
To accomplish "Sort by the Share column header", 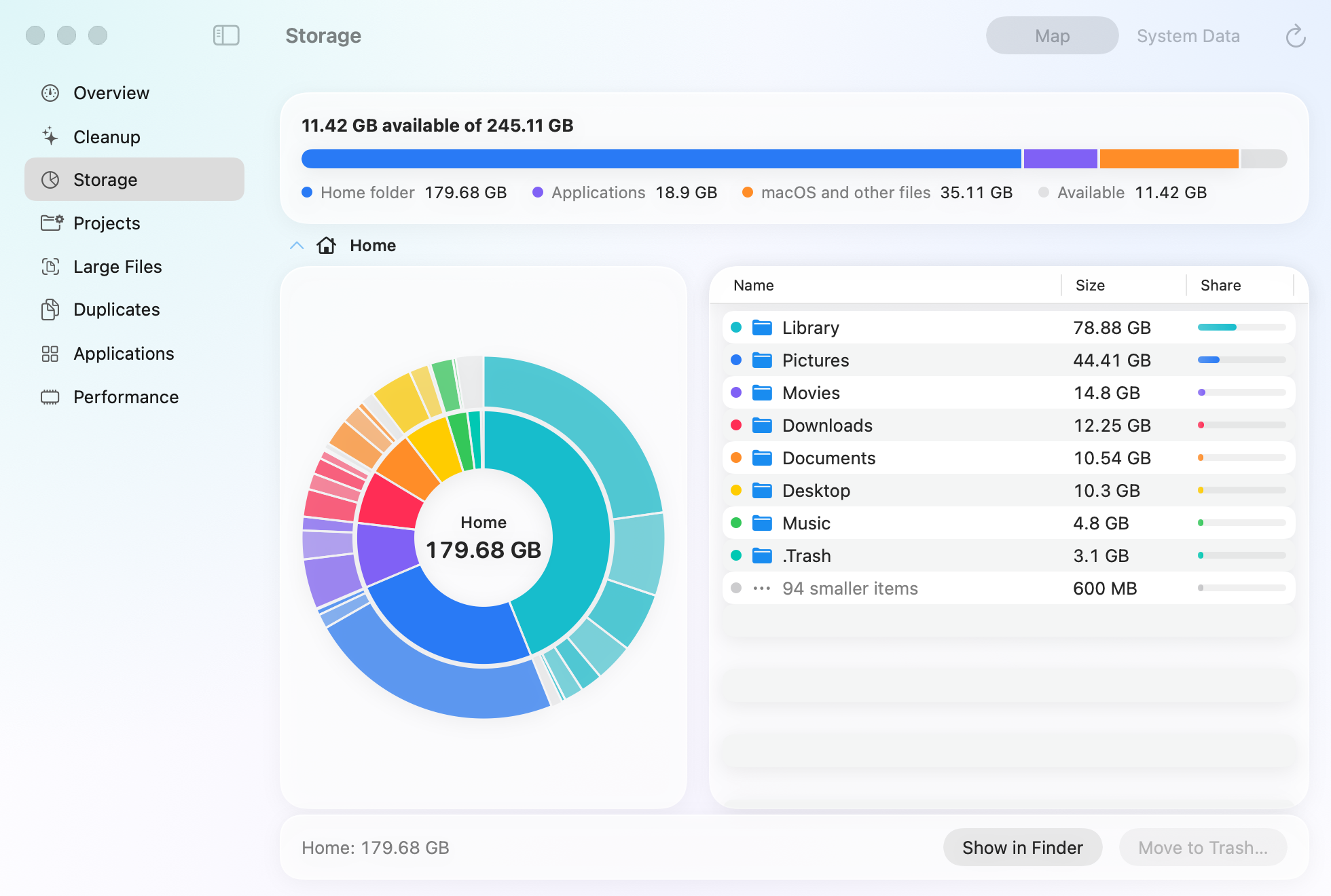I will (1220, 285).
